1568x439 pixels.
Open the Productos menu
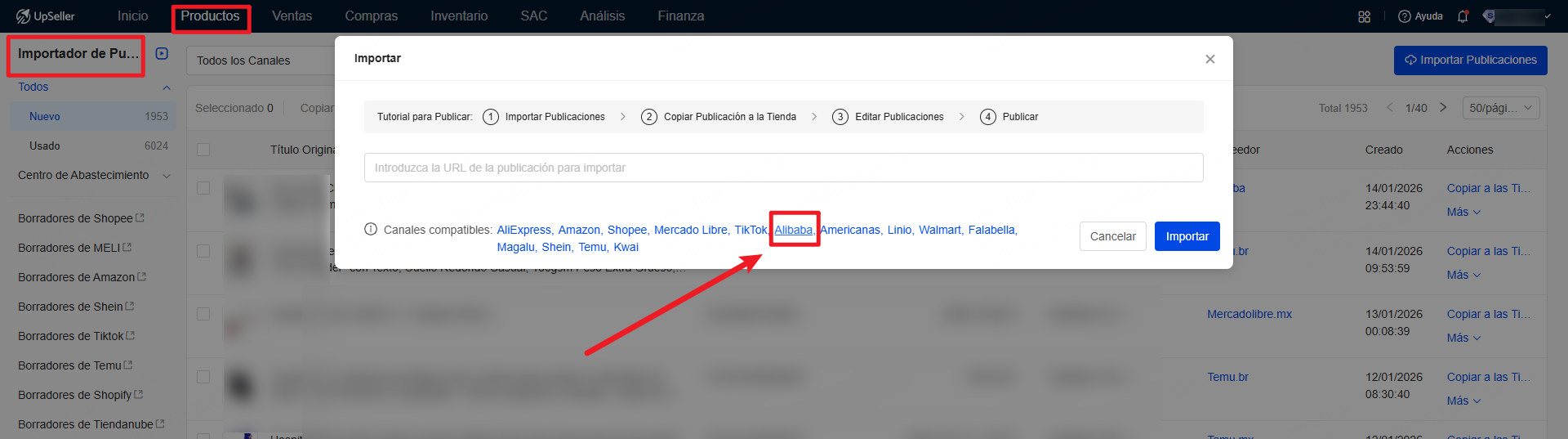(210, 16)
